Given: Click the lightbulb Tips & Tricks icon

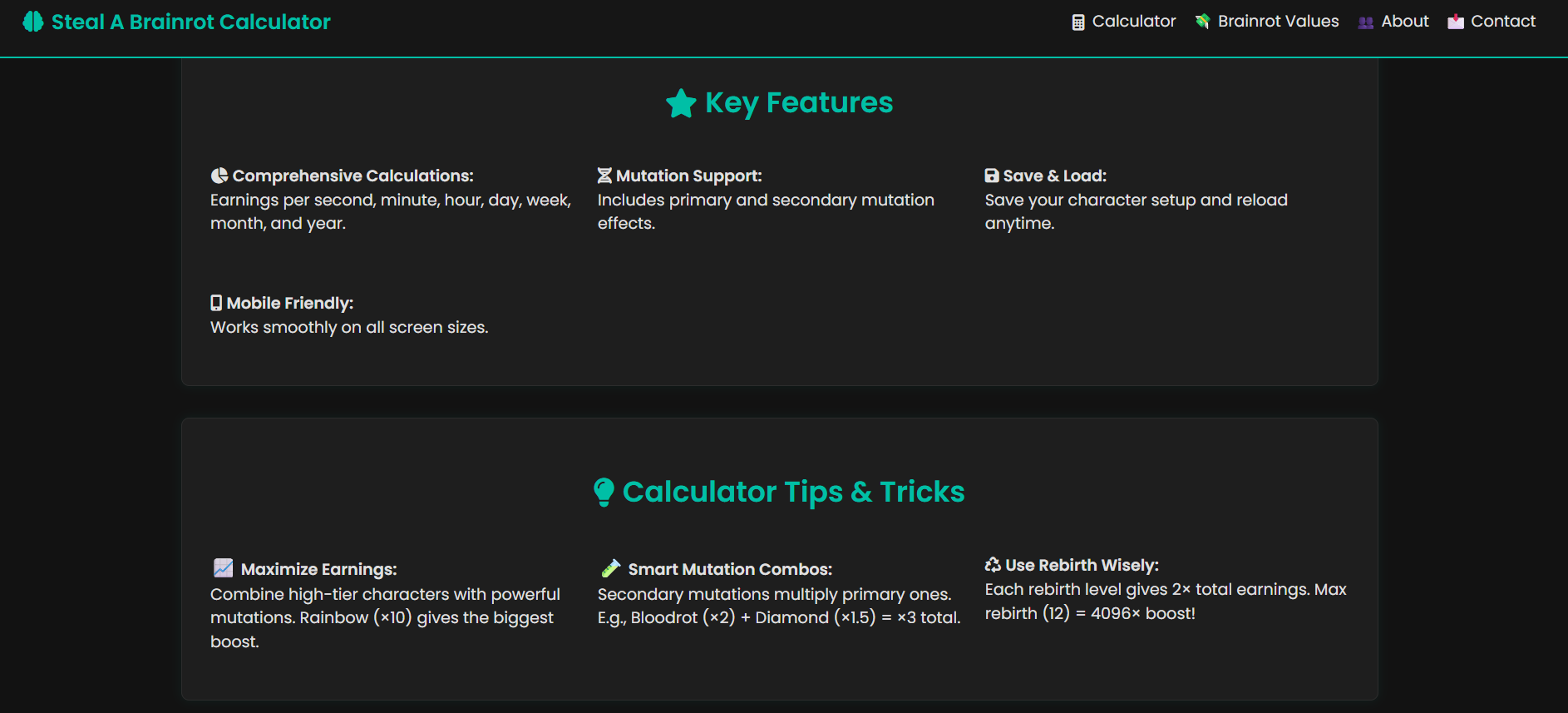Looking at the screenshot, I should 604,492.
